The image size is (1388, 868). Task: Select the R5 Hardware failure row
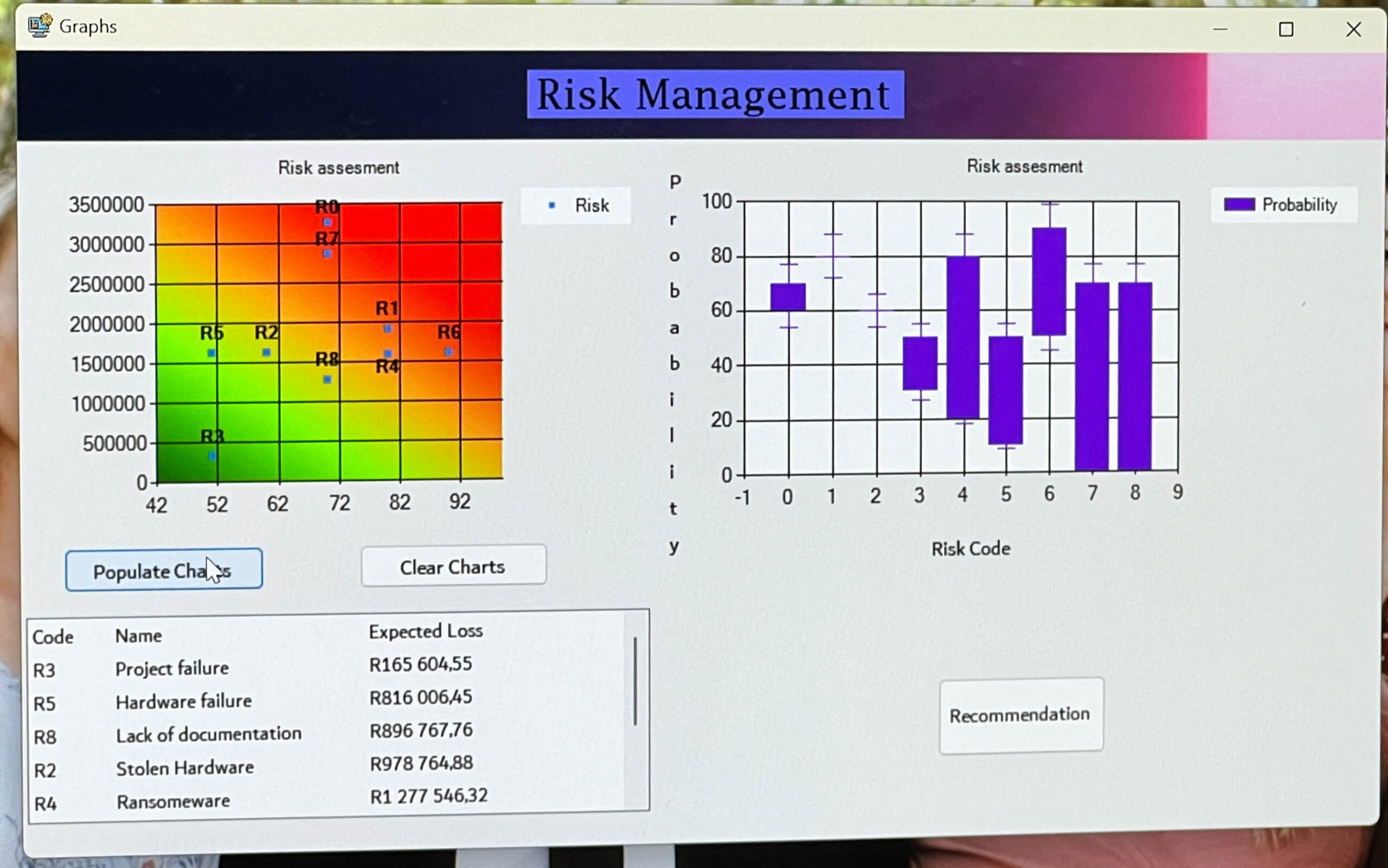[184, 702]
